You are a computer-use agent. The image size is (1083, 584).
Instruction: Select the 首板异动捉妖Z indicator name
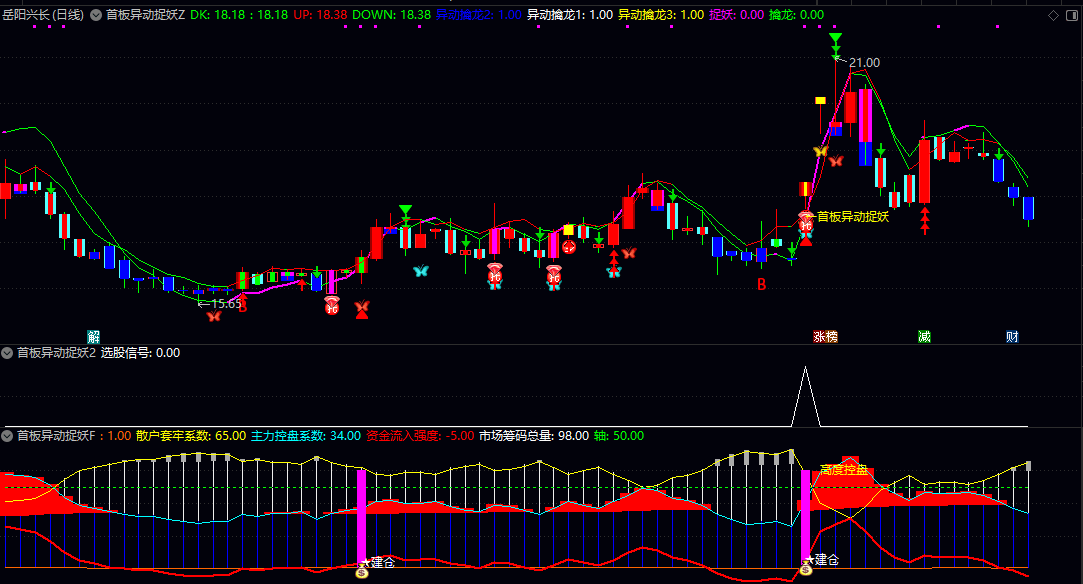point(146,14)
